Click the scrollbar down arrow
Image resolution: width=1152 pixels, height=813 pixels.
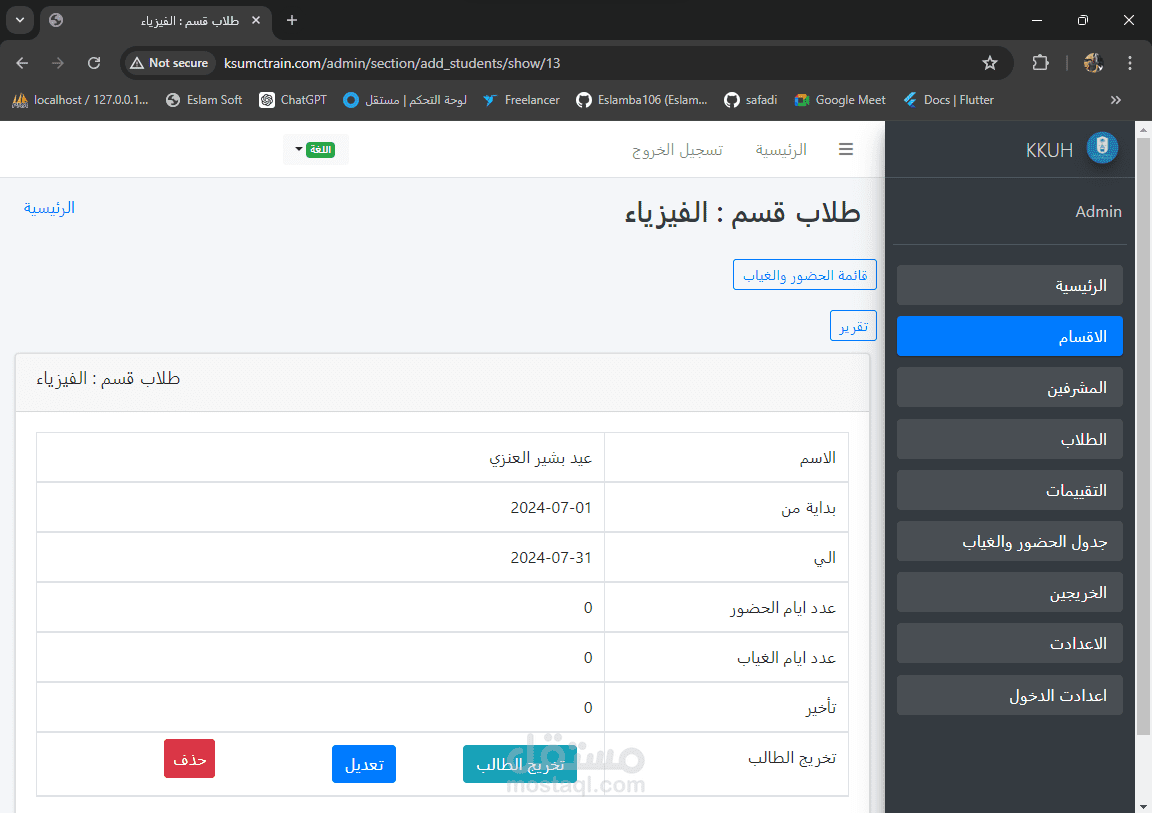[x=1143, y=806]
